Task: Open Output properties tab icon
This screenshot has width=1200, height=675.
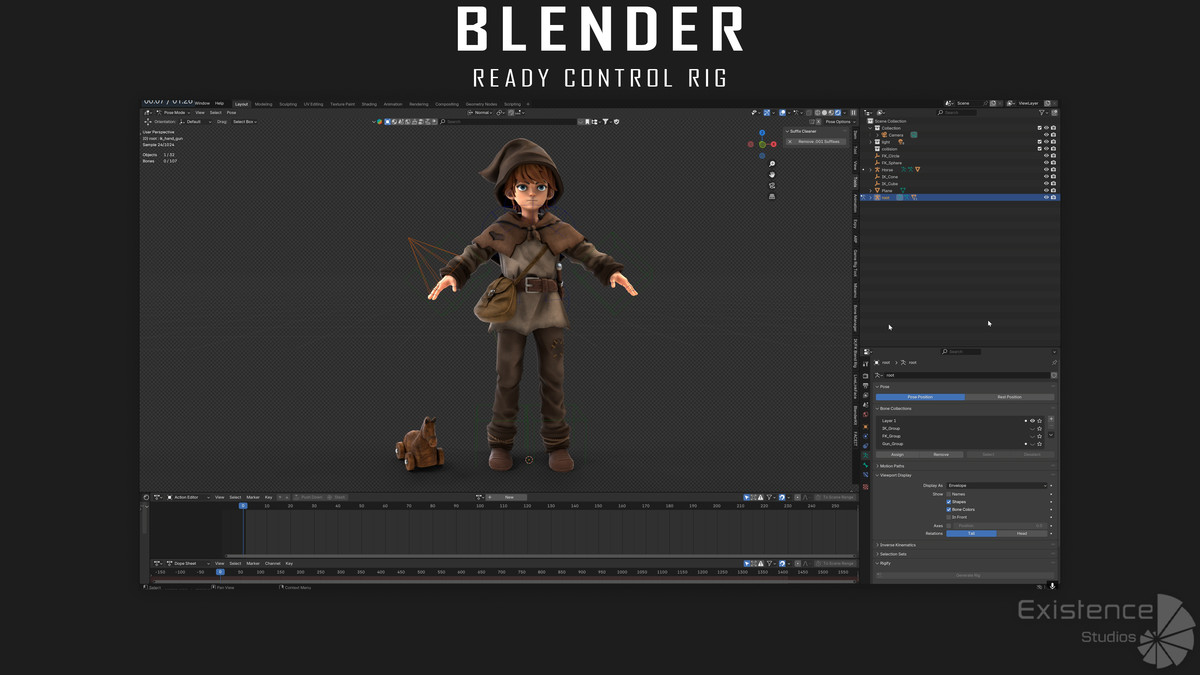Action: coord(865,386)
